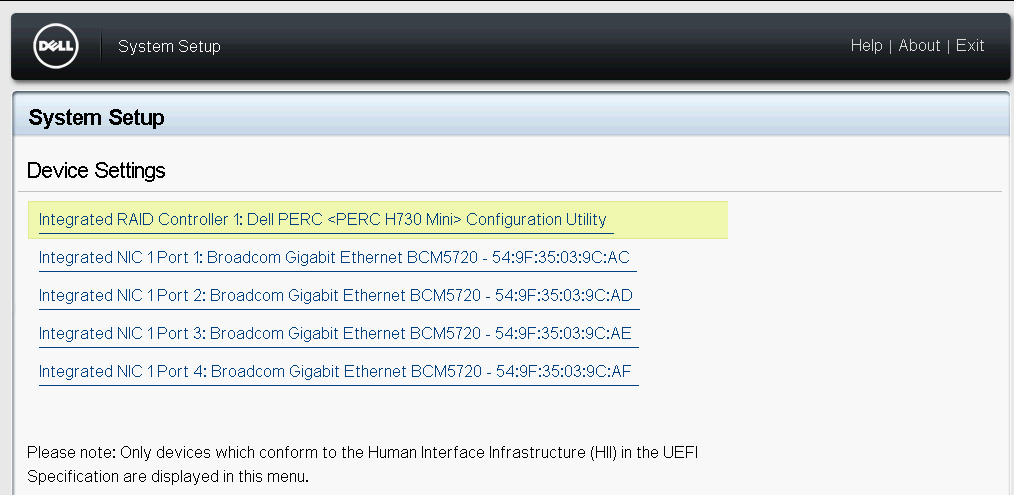Click the 'PERC H730 Mini' text
The height and width of the screenshot is (495, 1014).
[394, 220]
